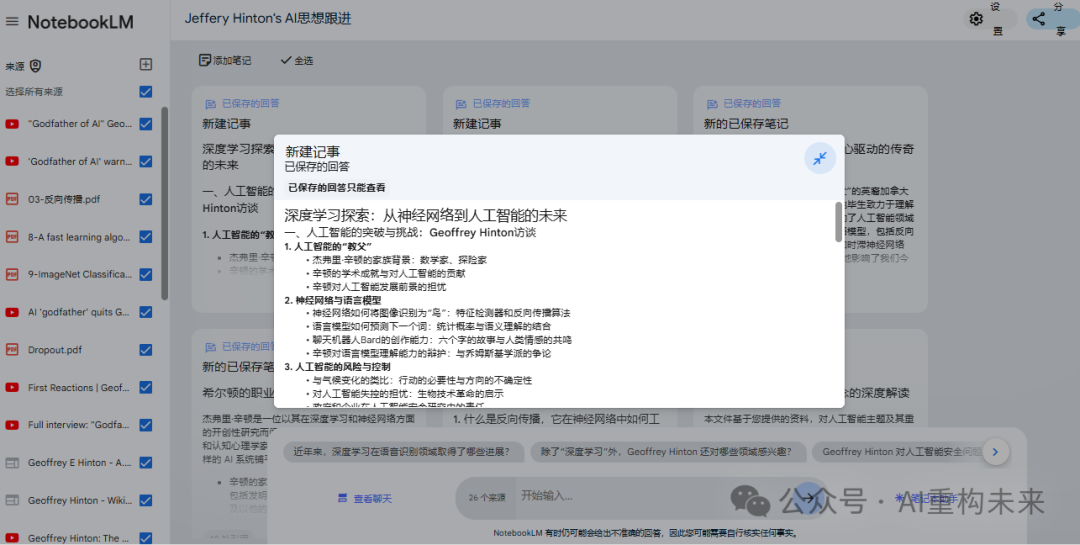Image resolution: width=1080 pixels, height=545 pixels.
Task: Click 全选 to select all notes
Action: point(297,61)
